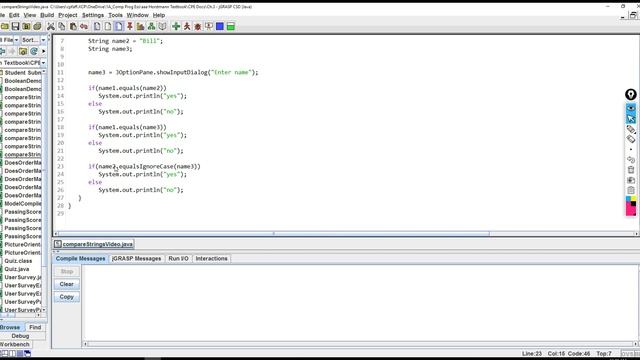Open the Project menu
This screenshot has height=360, width=640.
click(x=68, y=15)
